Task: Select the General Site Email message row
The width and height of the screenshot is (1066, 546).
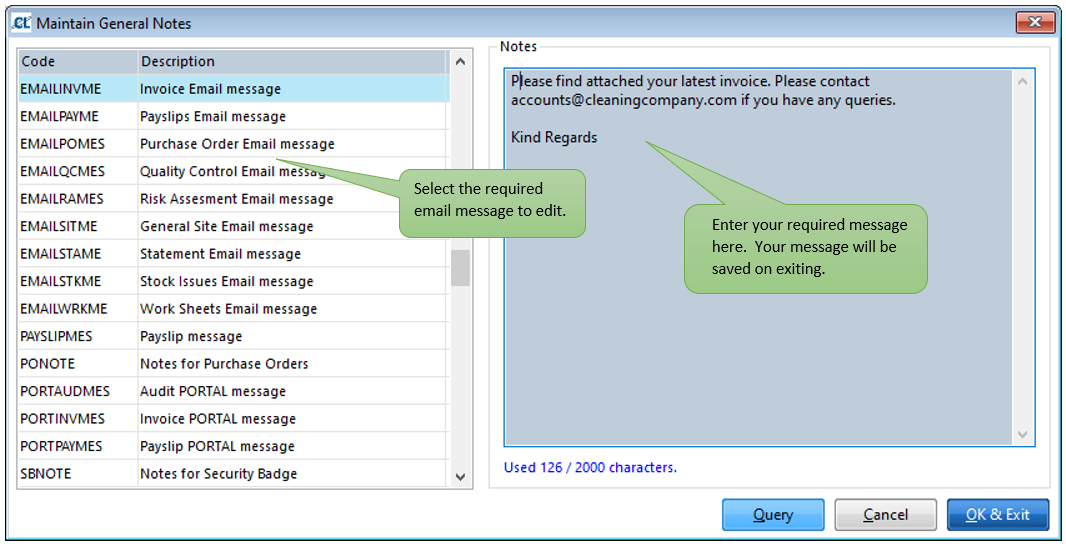Action: click(x=234, y=226)
